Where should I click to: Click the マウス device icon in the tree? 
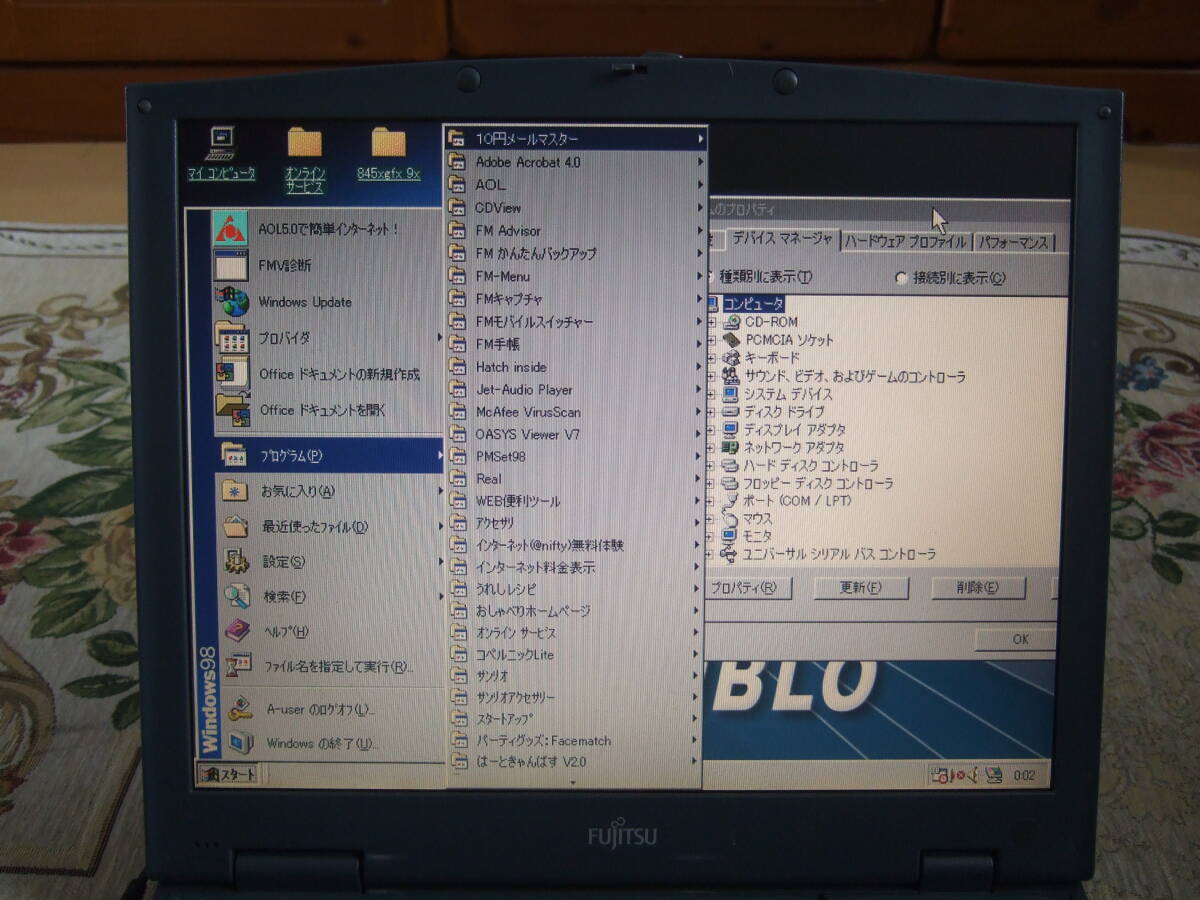(731, 519)
